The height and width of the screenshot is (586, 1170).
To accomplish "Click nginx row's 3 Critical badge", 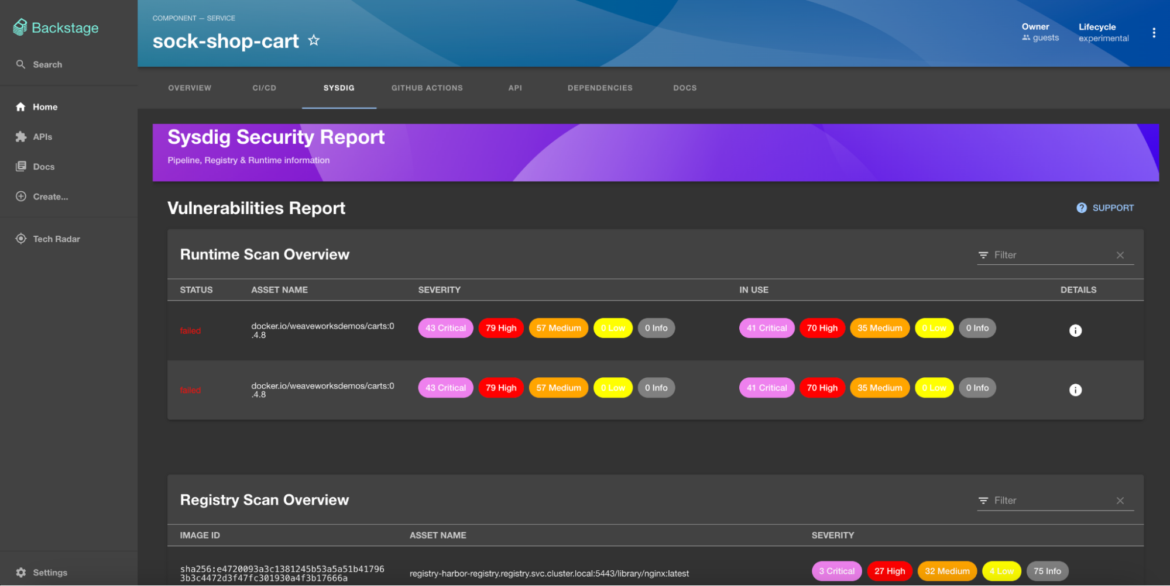I will point(836,571).
